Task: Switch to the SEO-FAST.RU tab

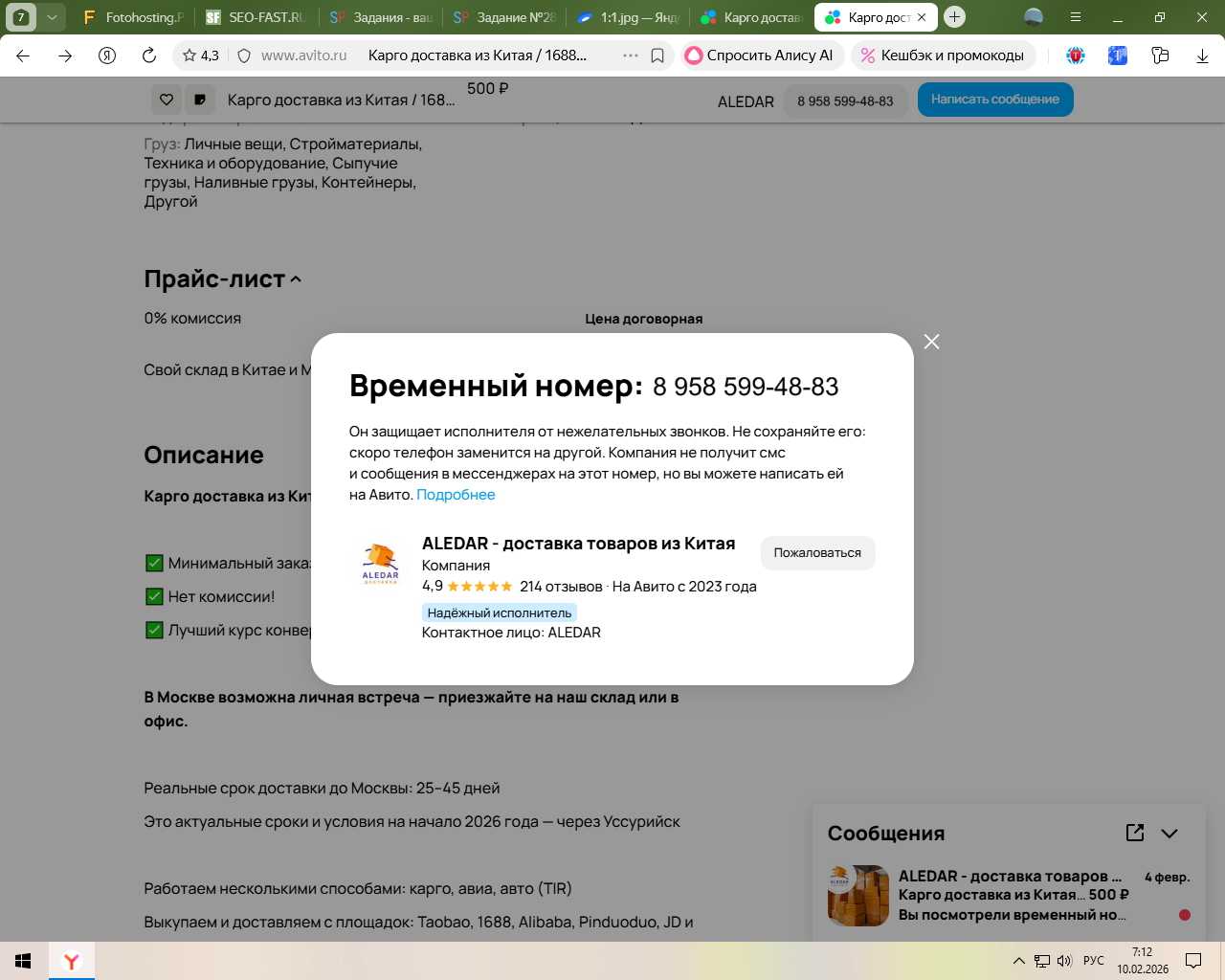Action: pyautogui.click(x=256, y=17)
